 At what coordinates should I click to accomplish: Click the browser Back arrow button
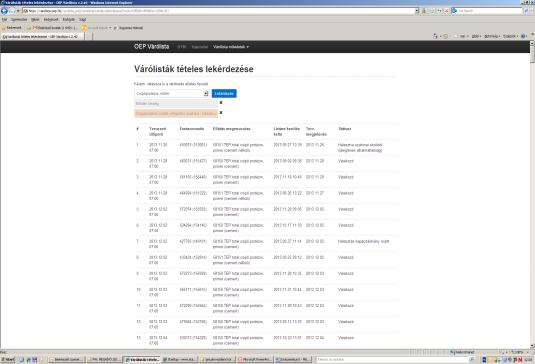[4, 11]
